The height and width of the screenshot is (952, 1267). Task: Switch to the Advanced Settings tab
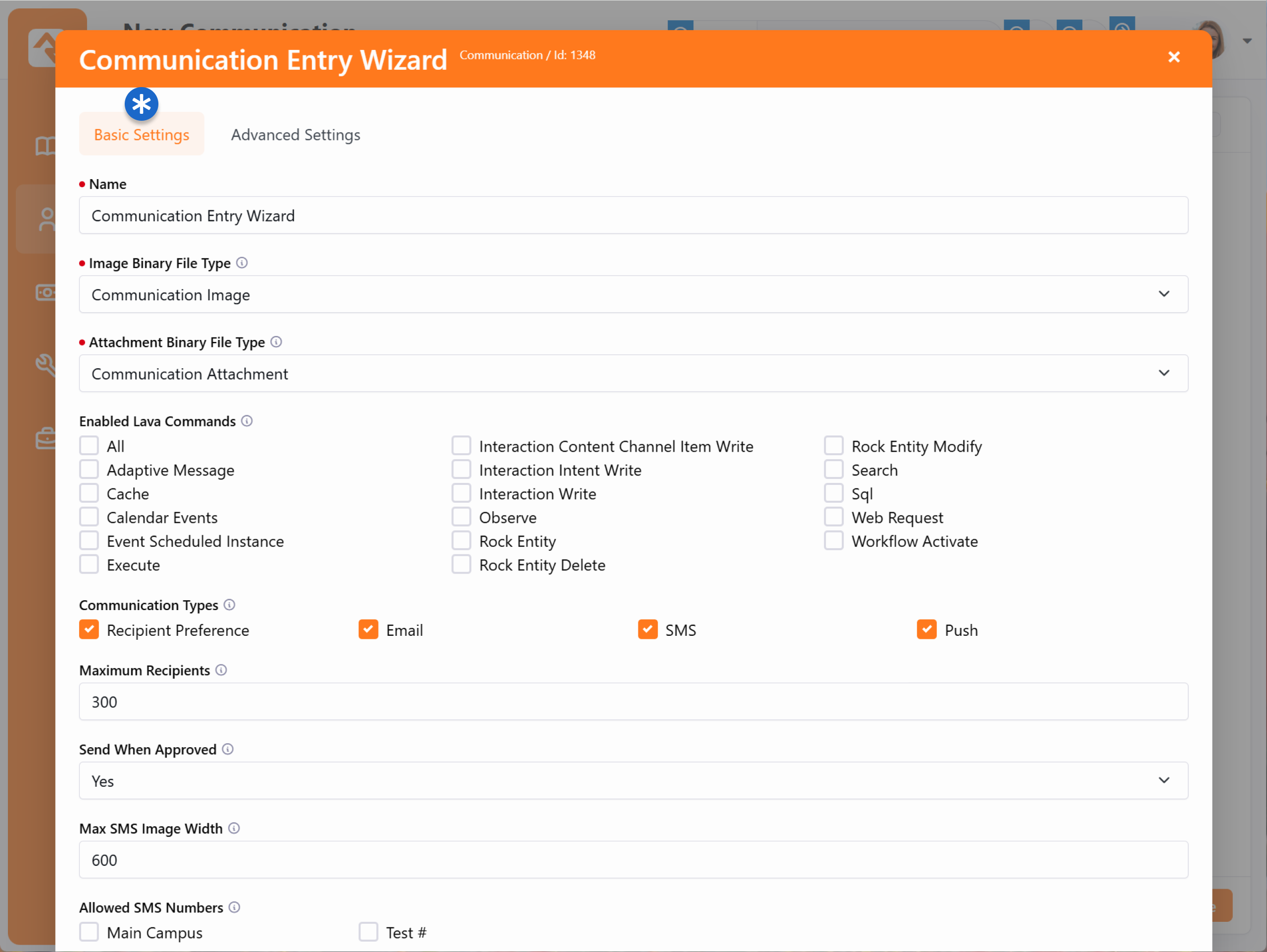(295, 135)
